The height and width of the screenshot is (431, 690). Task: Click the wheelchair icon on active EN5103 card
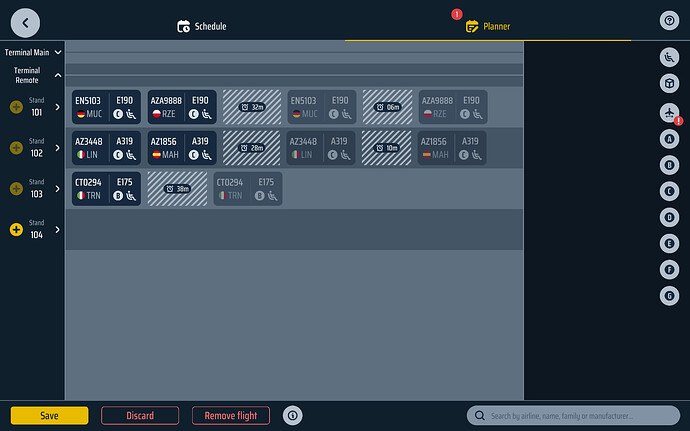pyautogui.click(x=131, y=114)
